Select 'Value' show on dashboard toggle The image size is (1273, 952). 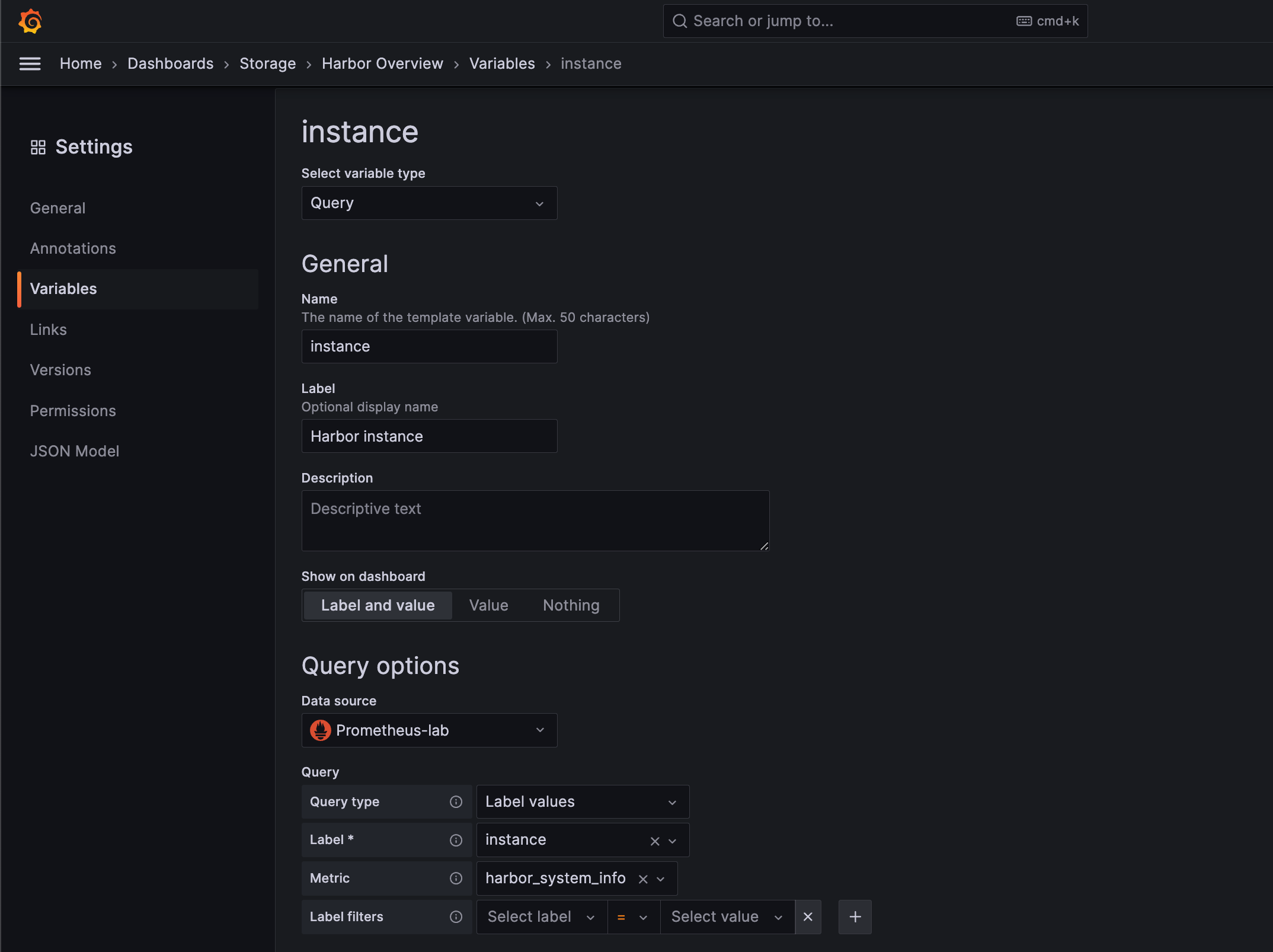coord(489,604)
